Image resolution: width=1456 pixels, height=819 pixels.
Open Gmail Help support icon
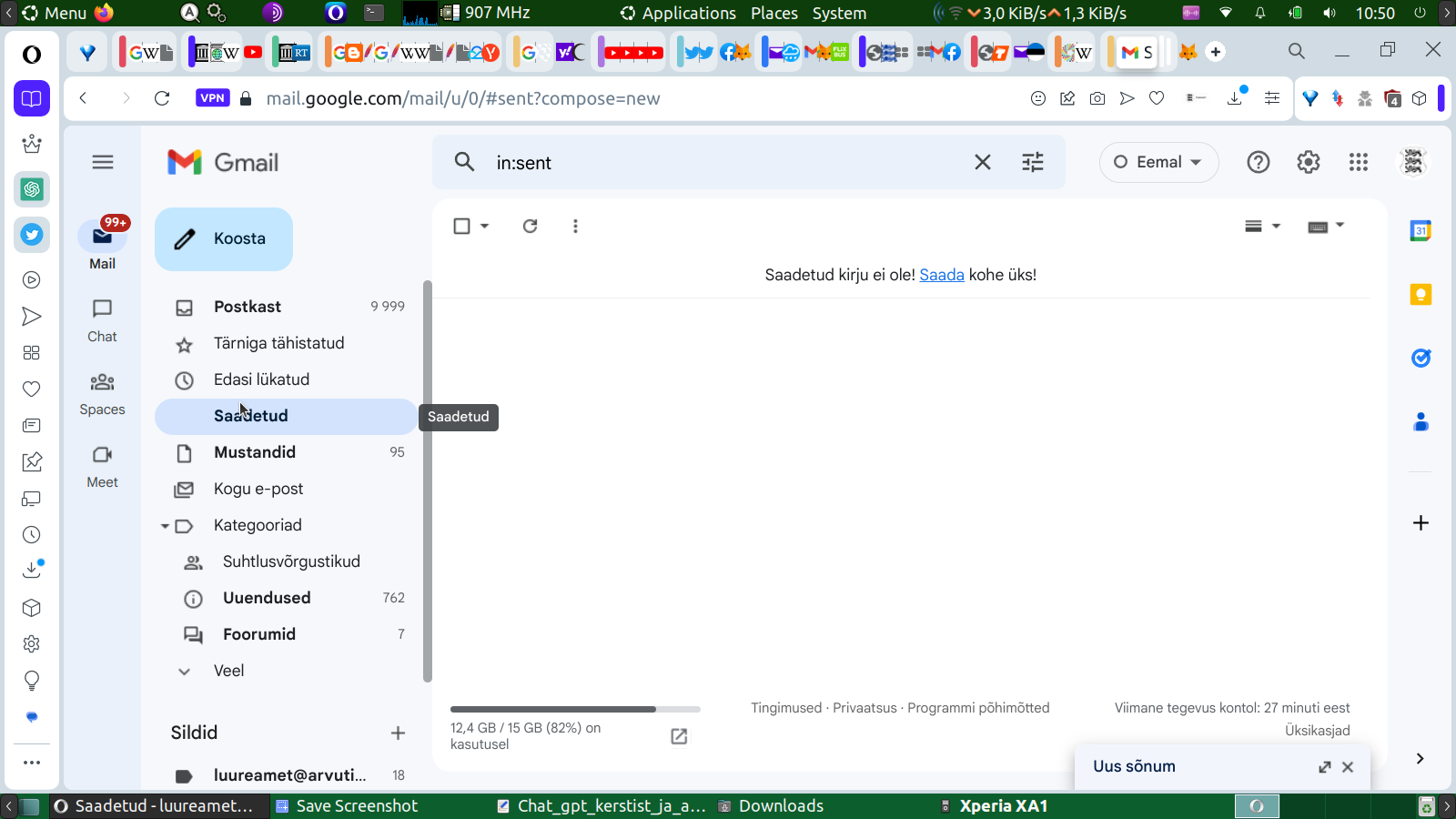(x=1259, y=162)
